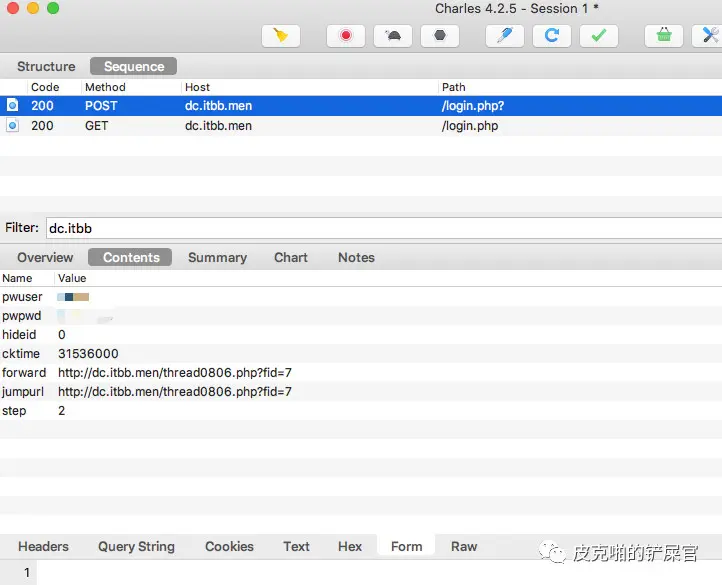Viewport: 722px width, 585px height.
Task: Click the yellow minimize window button
Action: [33, 7]
